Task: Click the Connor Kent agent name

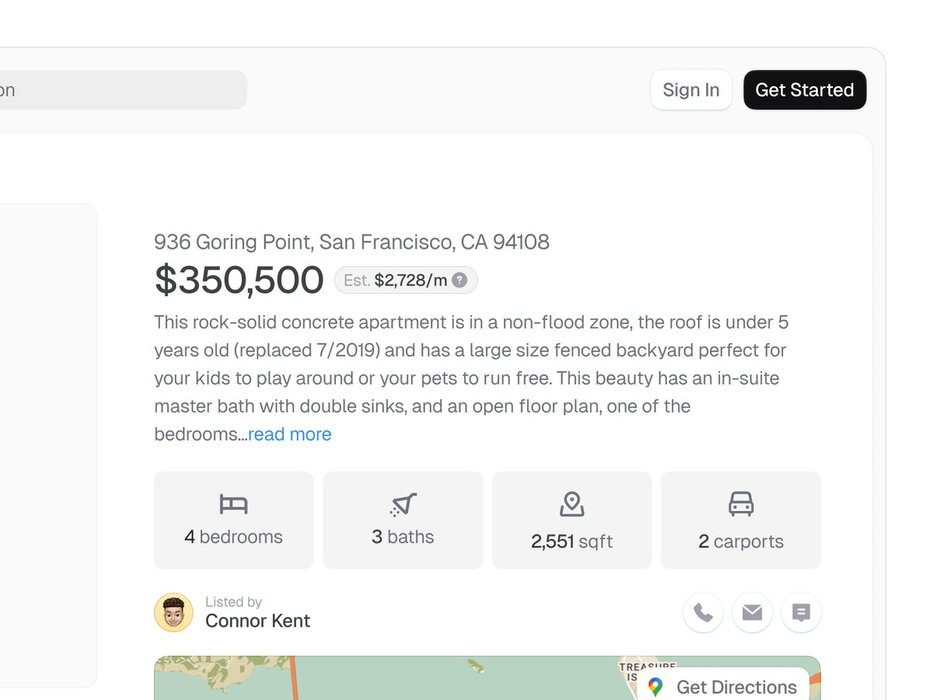Action: coord(257,621)
